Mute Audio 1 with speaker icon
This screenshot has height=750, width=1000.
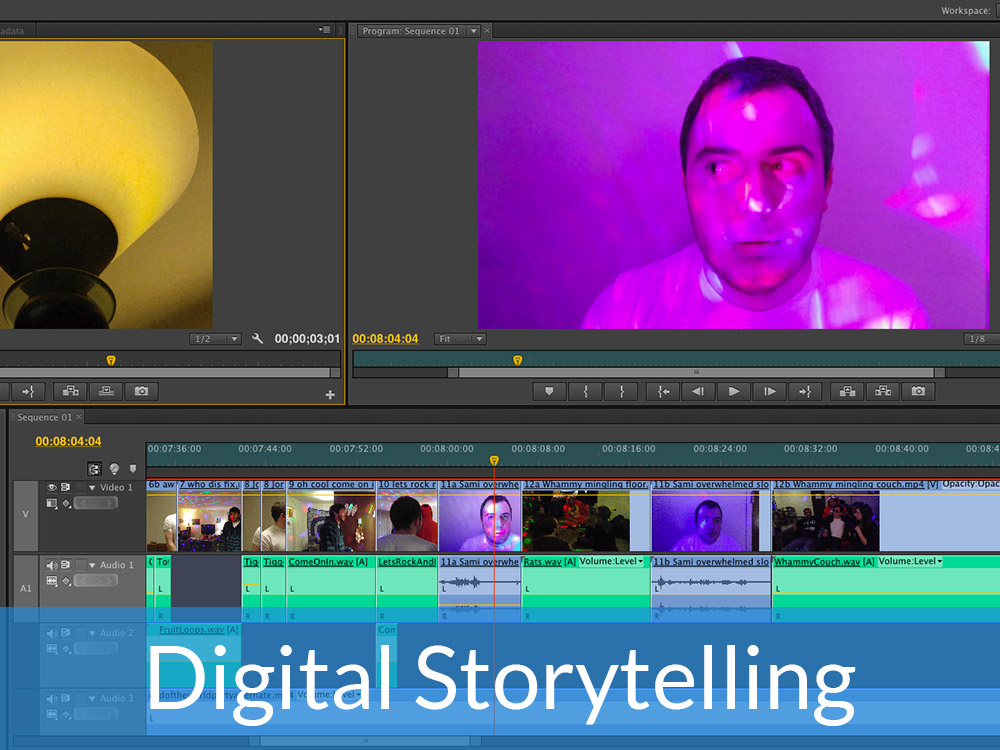point(52,565)
